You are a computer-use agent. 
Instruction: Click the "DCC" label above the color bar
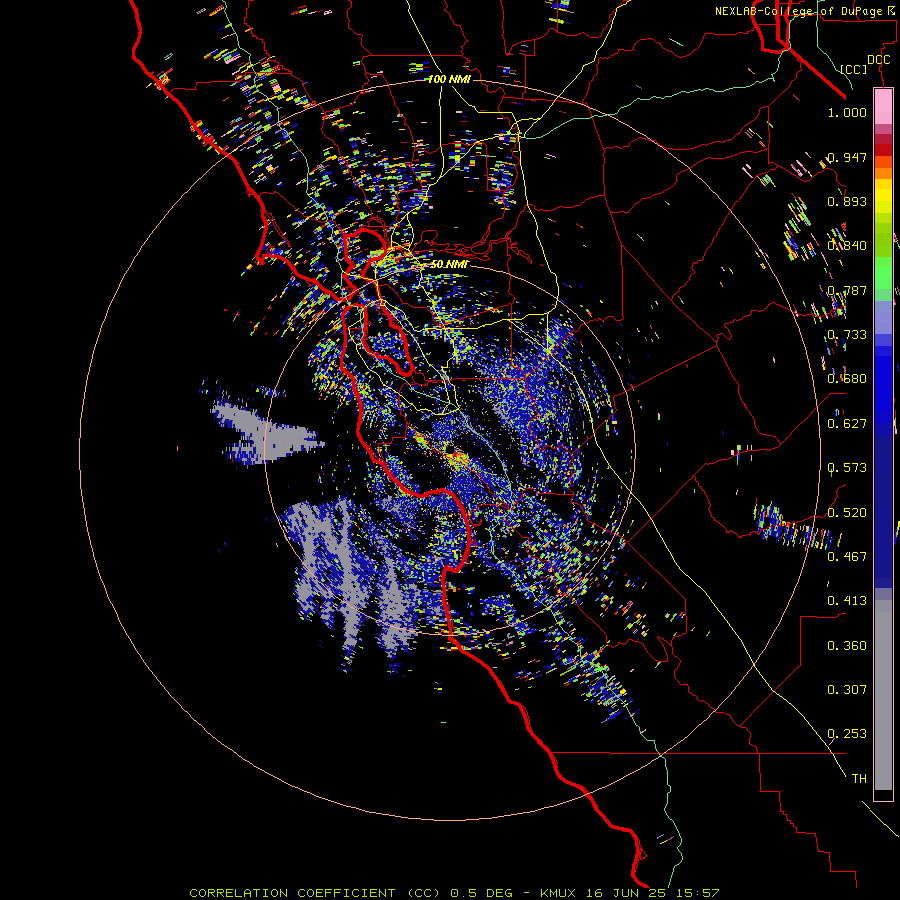878,60
